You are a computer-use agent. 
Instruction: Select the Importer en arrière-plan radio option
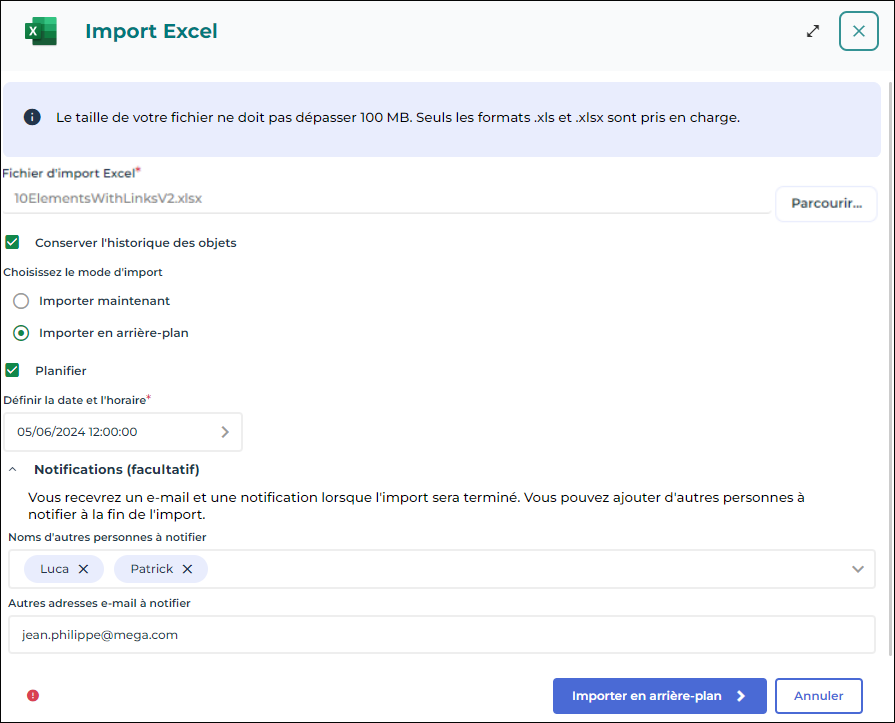[21, 333]
